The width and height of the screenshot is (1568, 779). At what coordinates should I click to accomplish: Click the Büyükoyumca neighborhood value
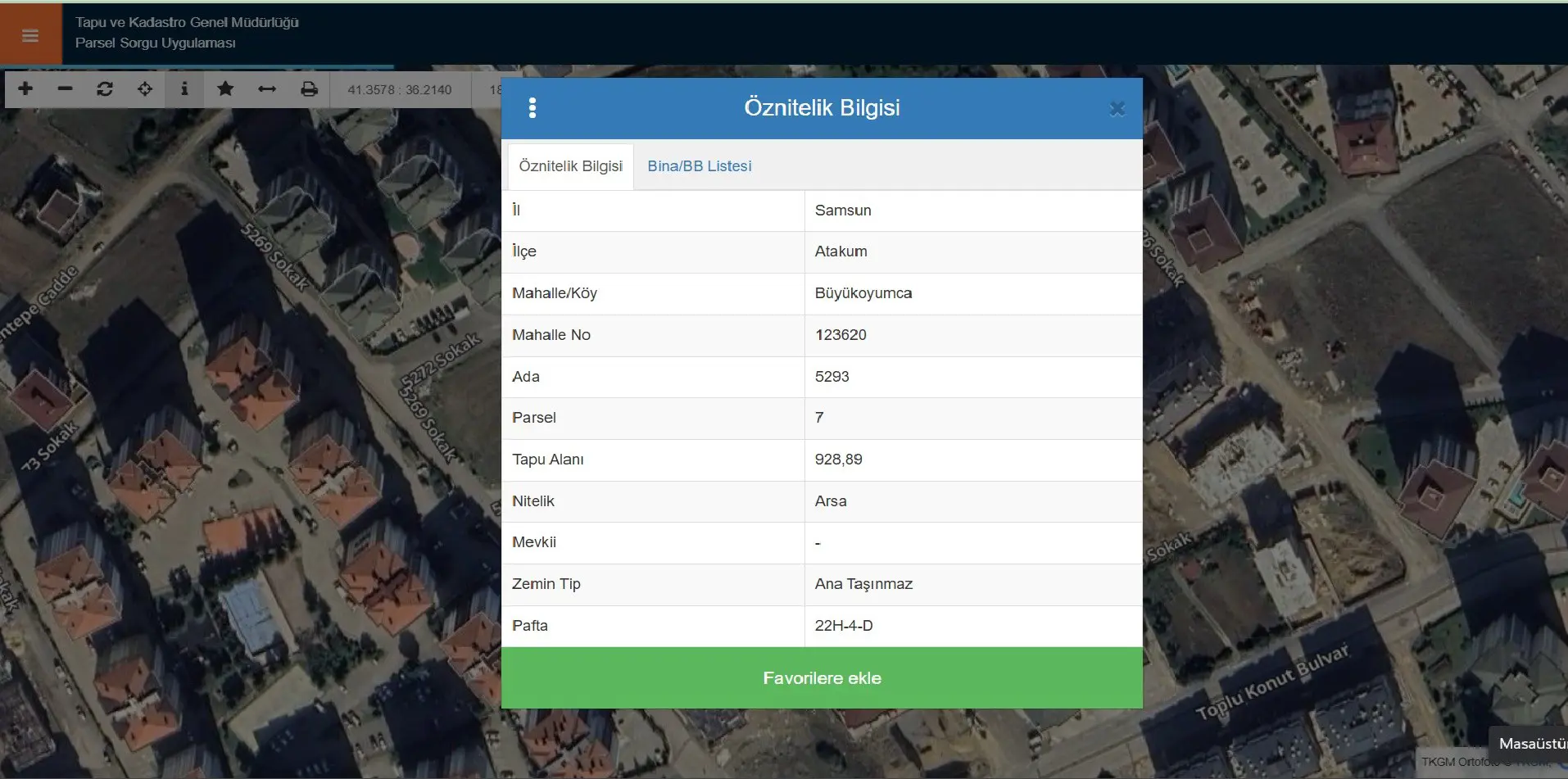point(863,293)
